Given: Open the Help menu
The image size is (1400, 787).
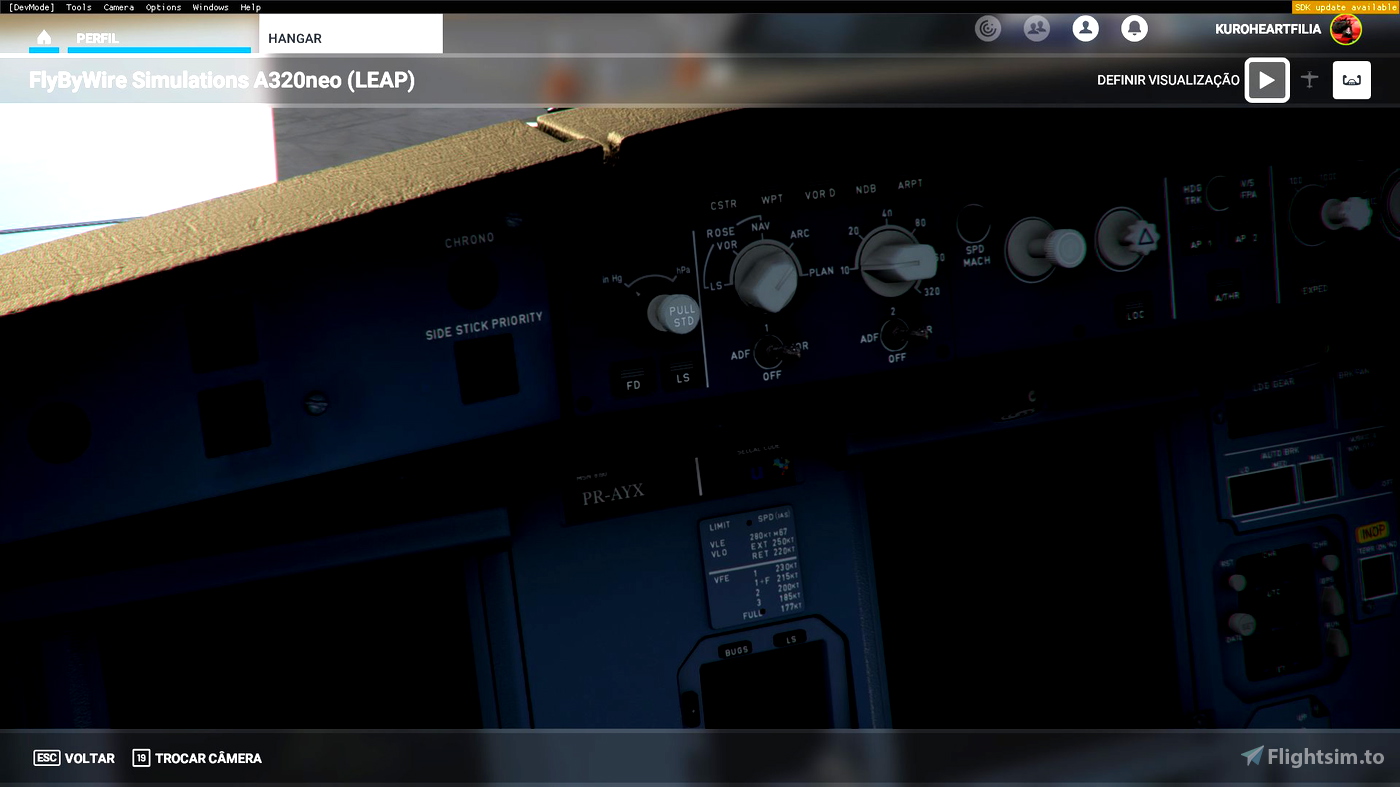Looking at the screenshot, I should pyautogui.click(x=250, y=7).
